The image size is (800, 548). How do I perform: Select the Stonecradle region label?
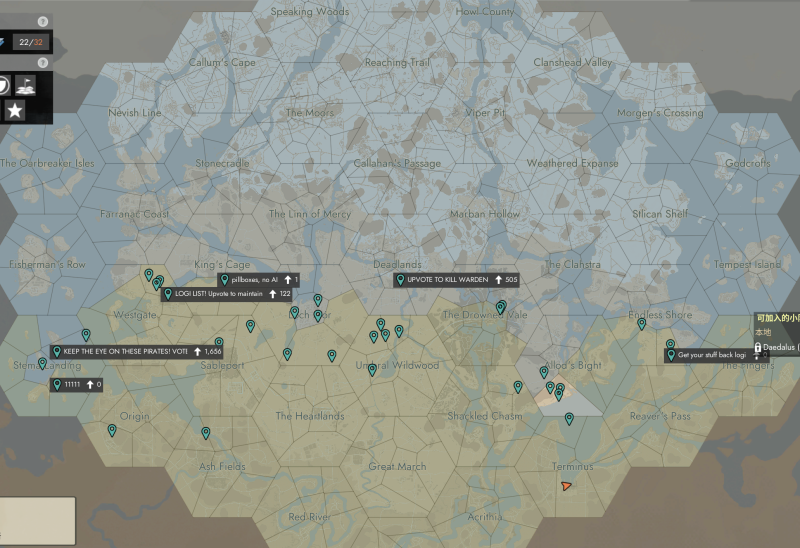tap(222, 163)
